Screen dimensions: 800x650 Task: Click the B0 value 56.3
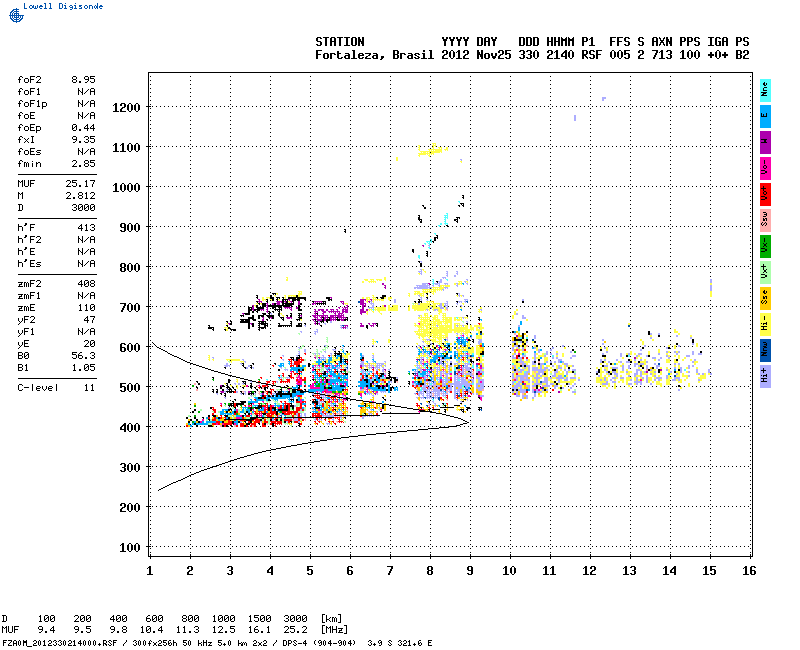pyautogui.click(x=83, y=356)
